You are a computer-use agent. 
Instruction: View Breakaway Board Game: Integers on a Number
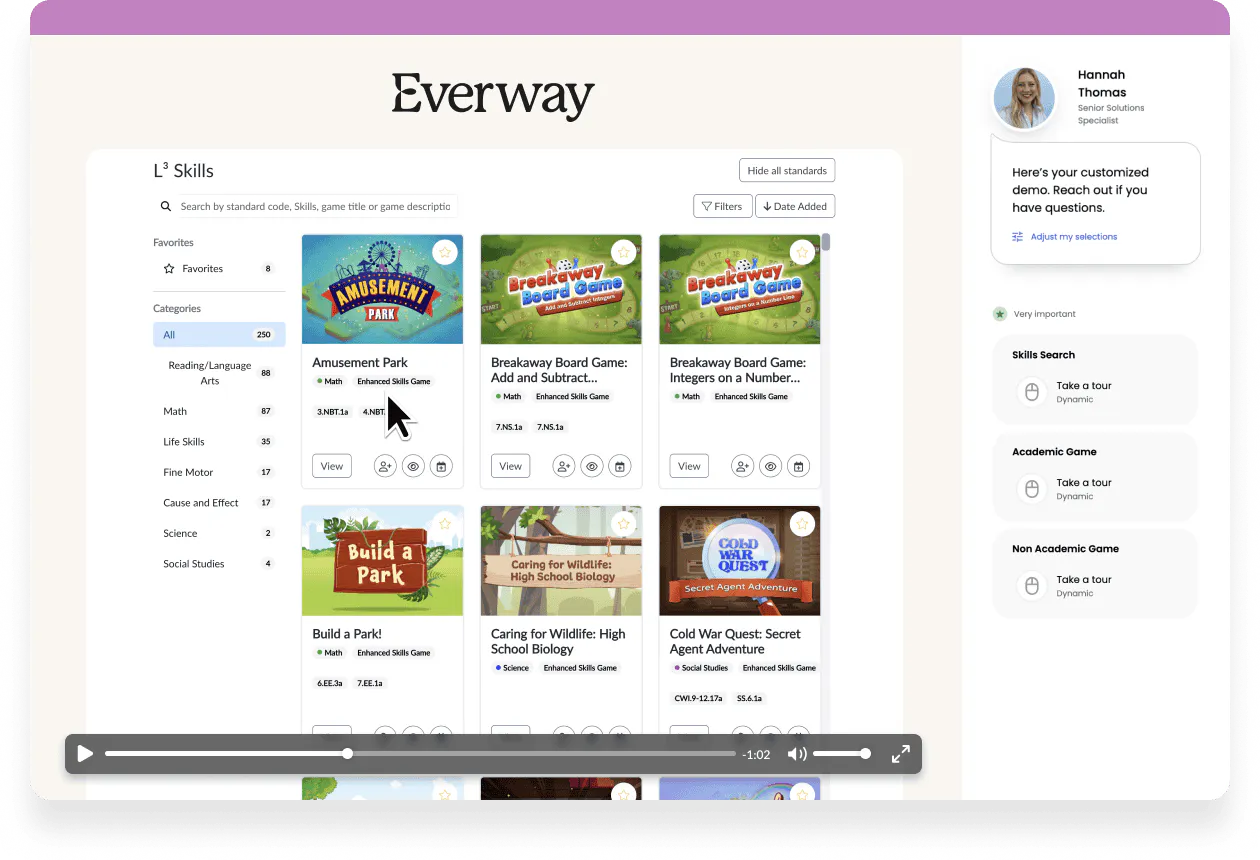tap(689, 466)
